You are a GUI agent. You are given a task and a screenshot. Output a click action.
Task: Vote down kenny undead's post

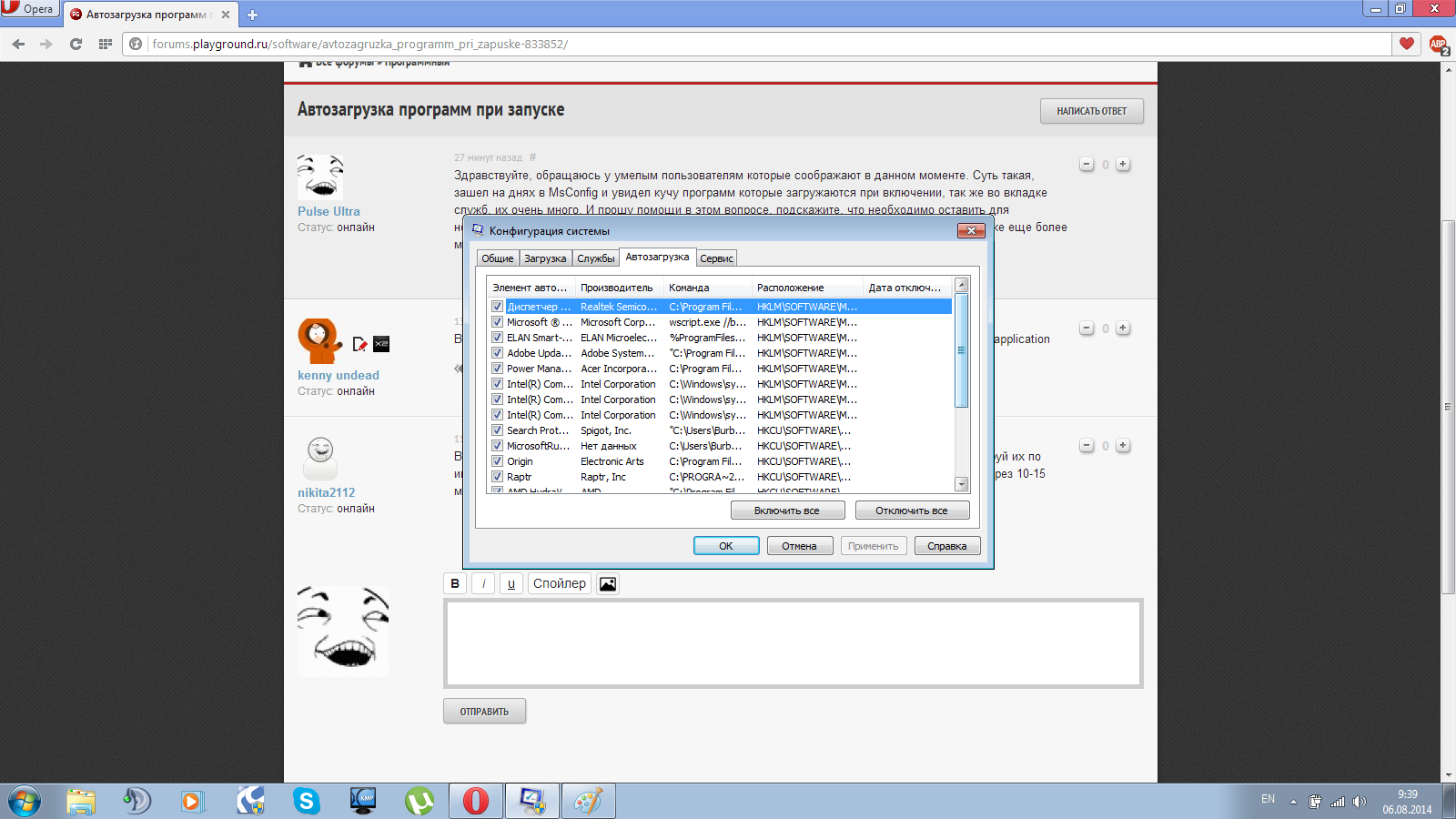tap(1087, 329)
